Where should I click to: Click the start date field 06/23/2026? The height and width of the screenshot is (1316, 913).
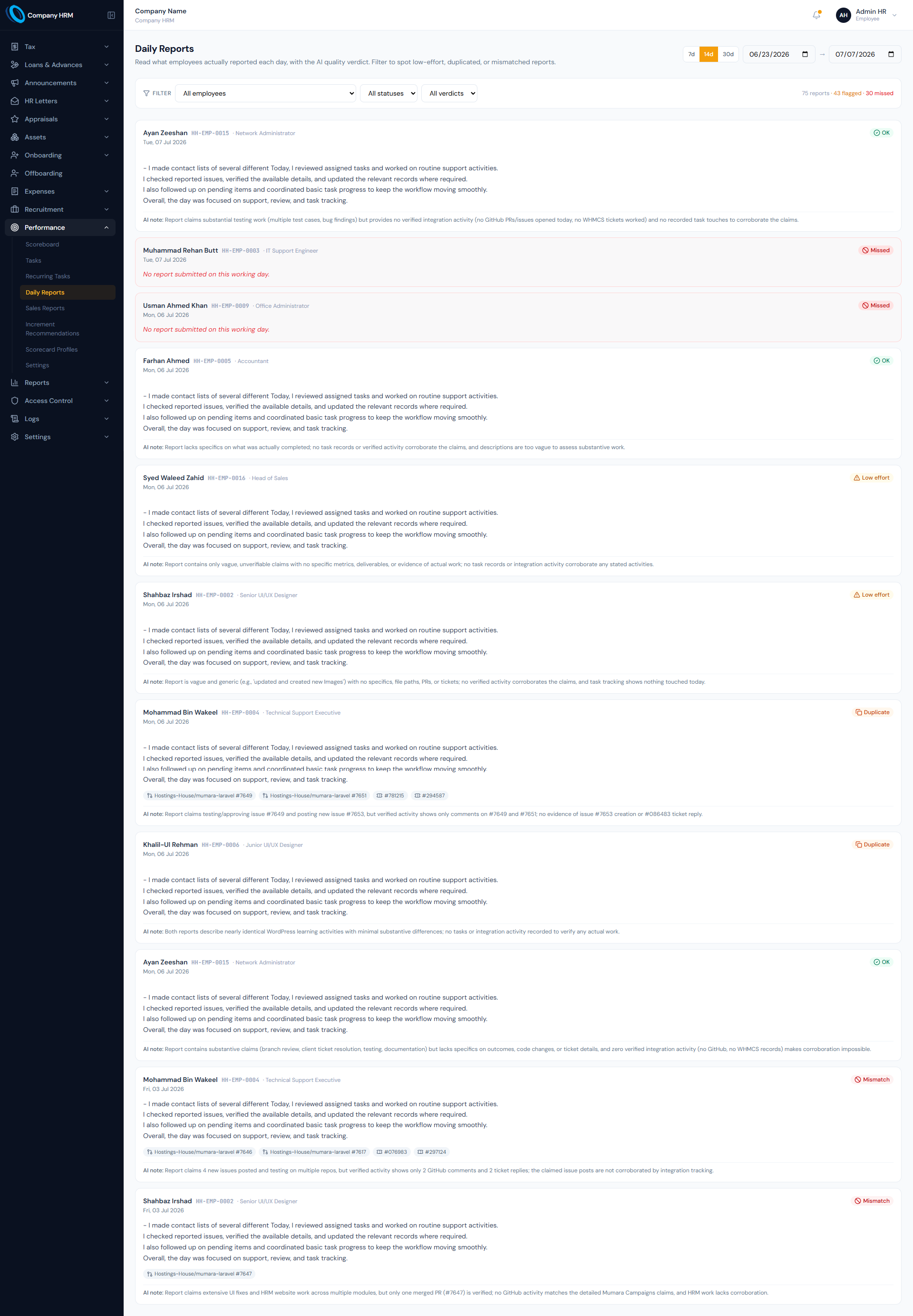(778, 54)
